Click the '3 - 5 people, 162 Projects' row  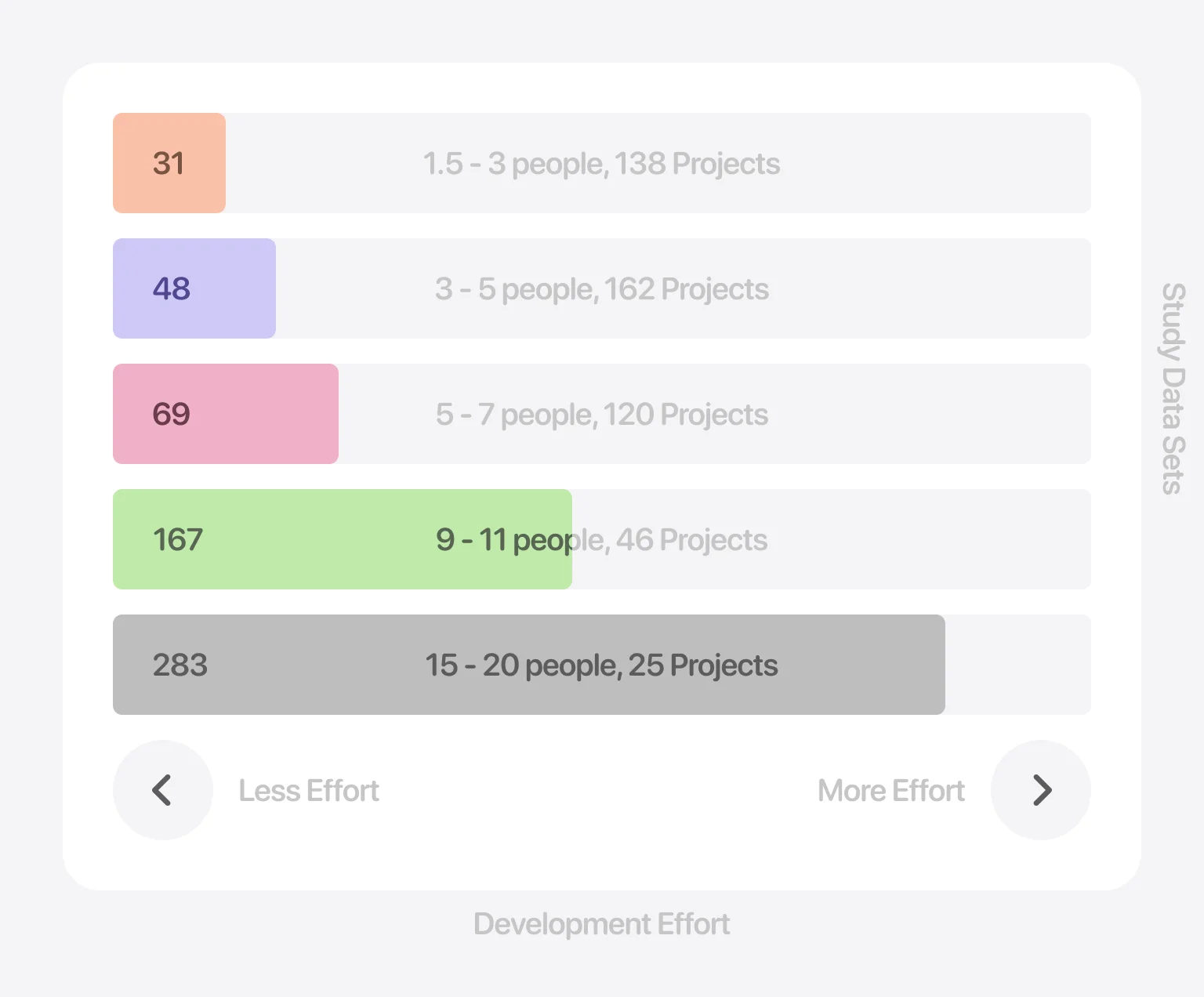(x=602, y=288)
